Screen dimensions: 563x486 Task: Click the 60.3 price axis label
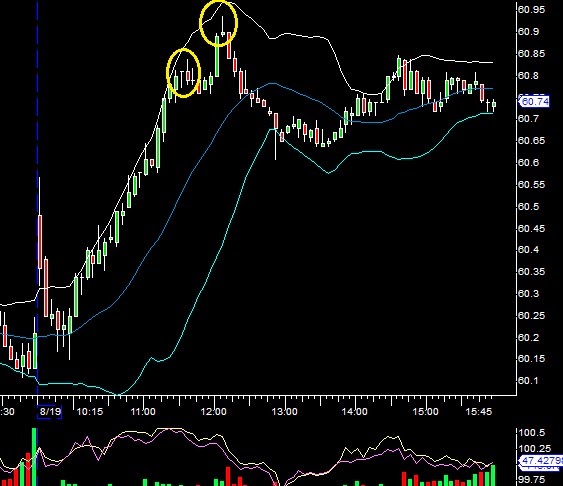528,294
